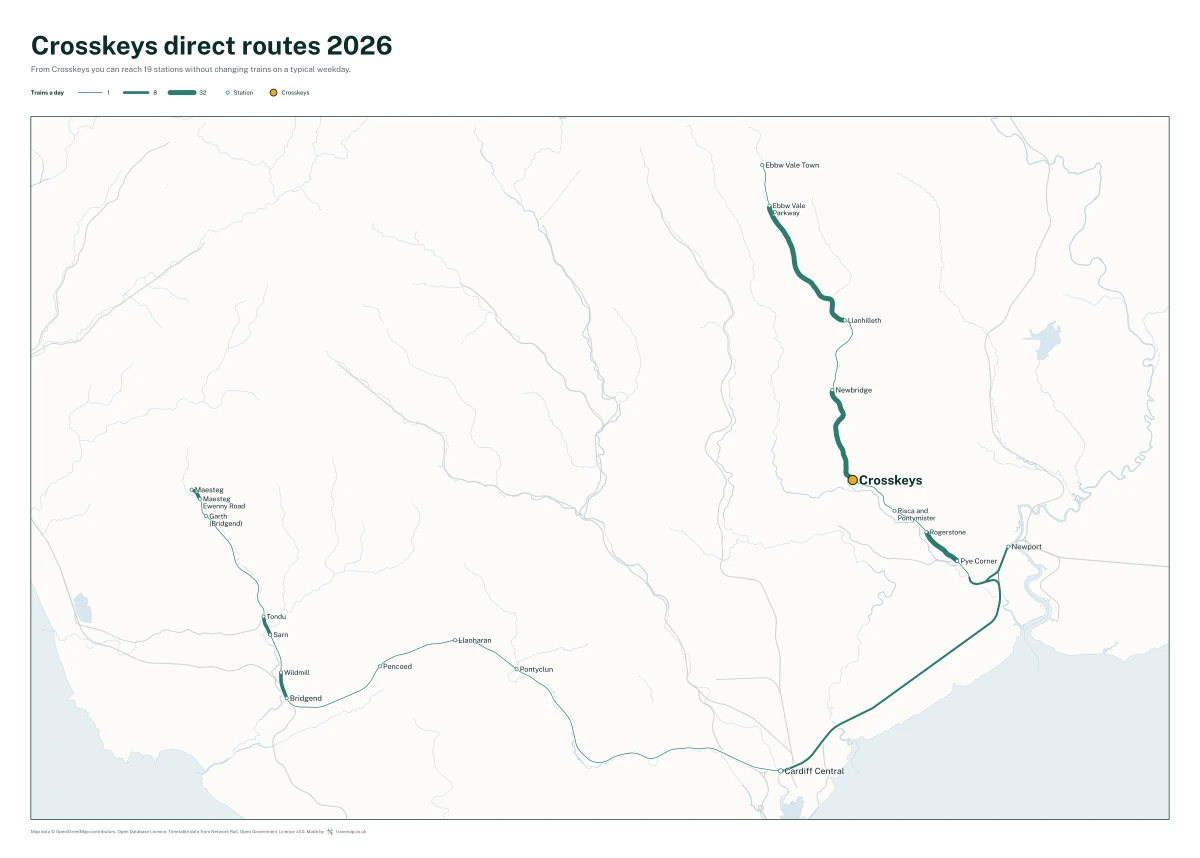Click the 'Crosskeys direct routes 2026' title
The height and width of the screenshot is (858, 1200).
212,46
